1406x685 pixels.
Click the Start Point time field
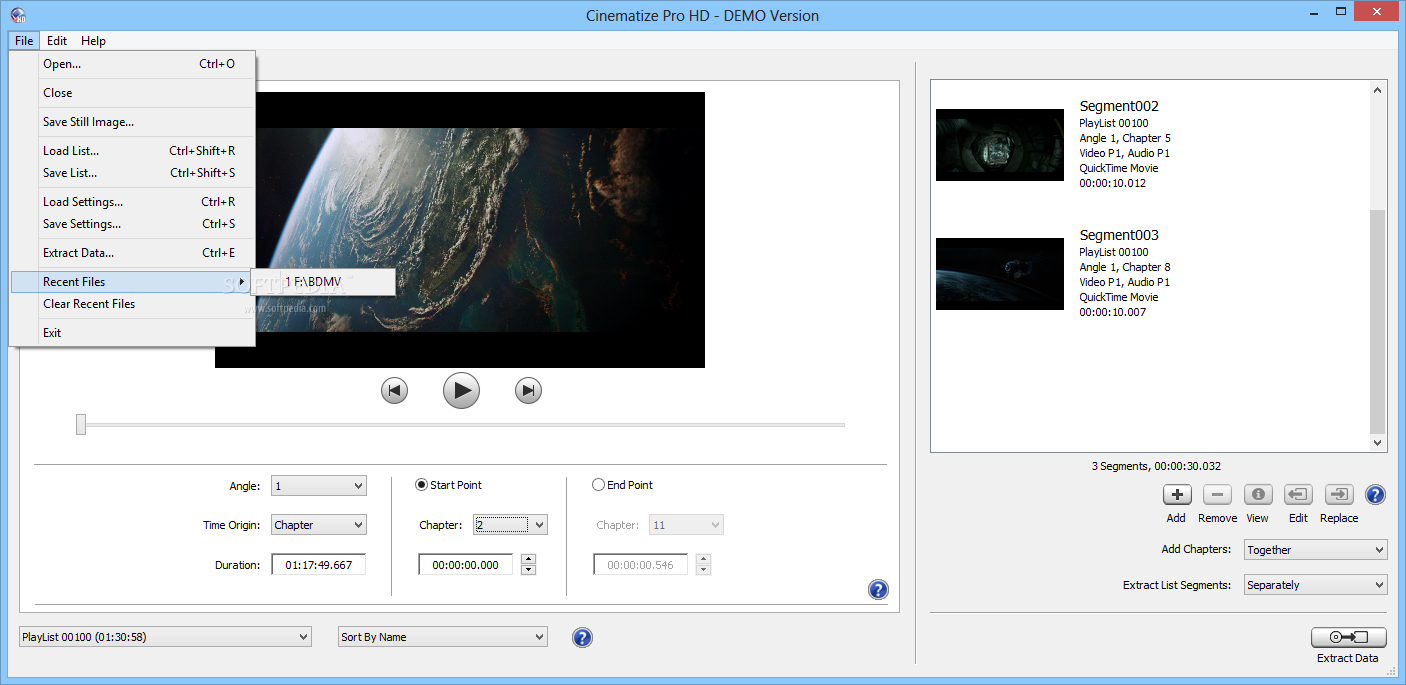pos(466,565)
